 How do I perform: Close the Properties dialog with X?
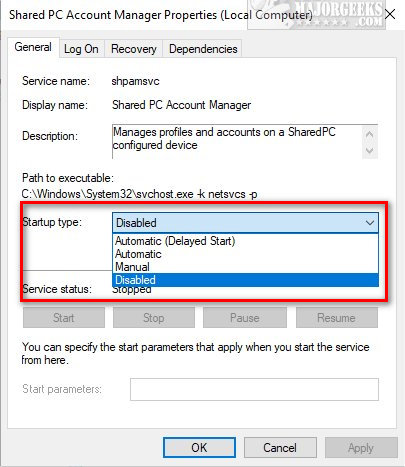click(390, 14)
